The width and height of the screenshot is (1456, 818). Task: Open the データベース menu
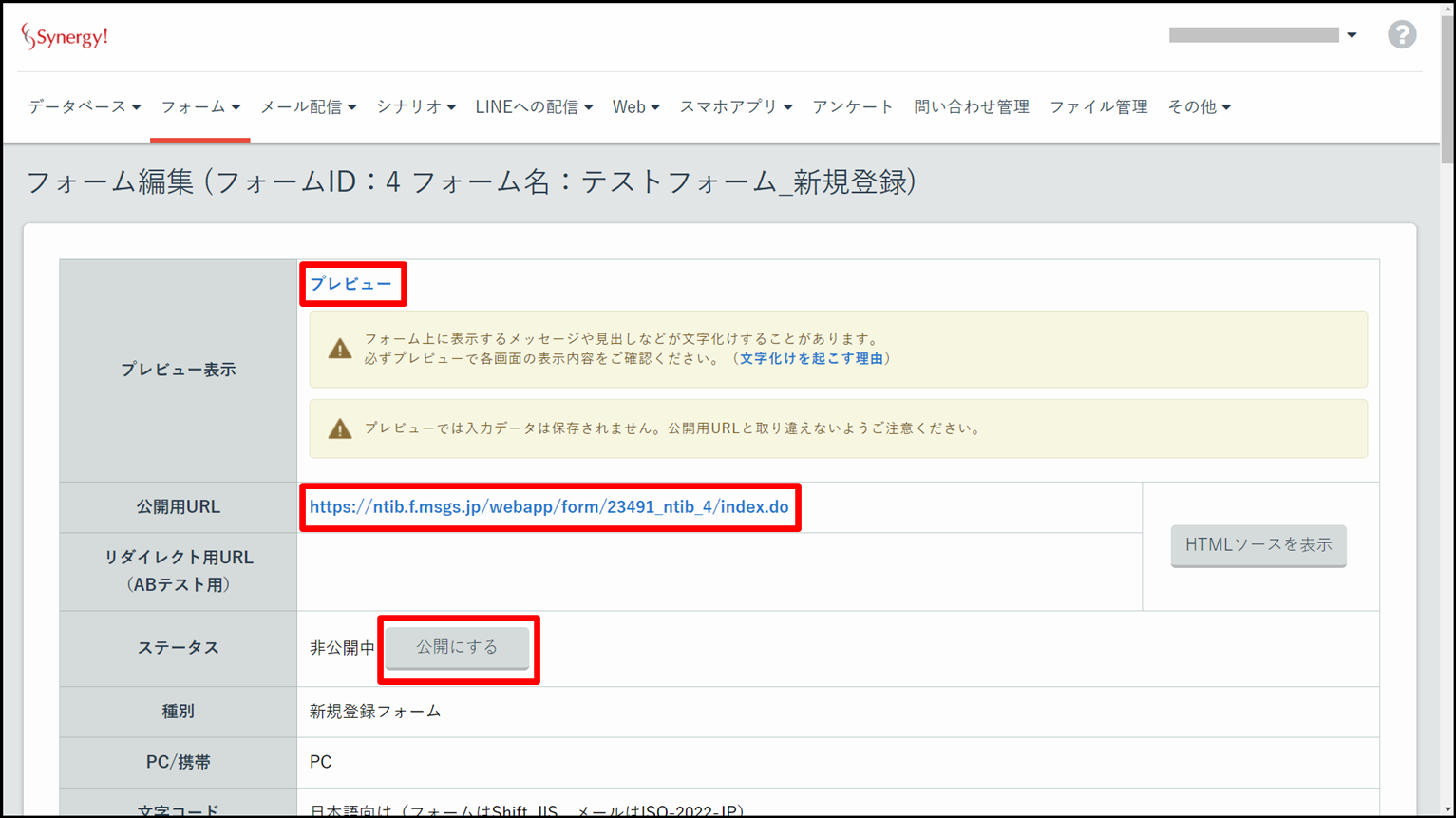pyautogui.click(x=85, y=107)
